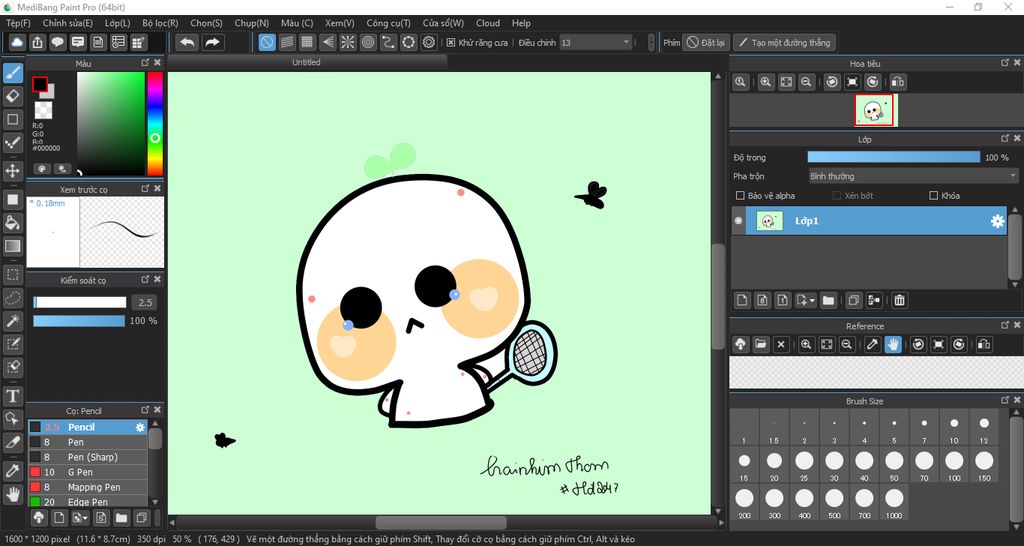This screenshot has height=546, width=1024.
Task: Adjust the Độ trong opacity slider
Action: [893, 157]
